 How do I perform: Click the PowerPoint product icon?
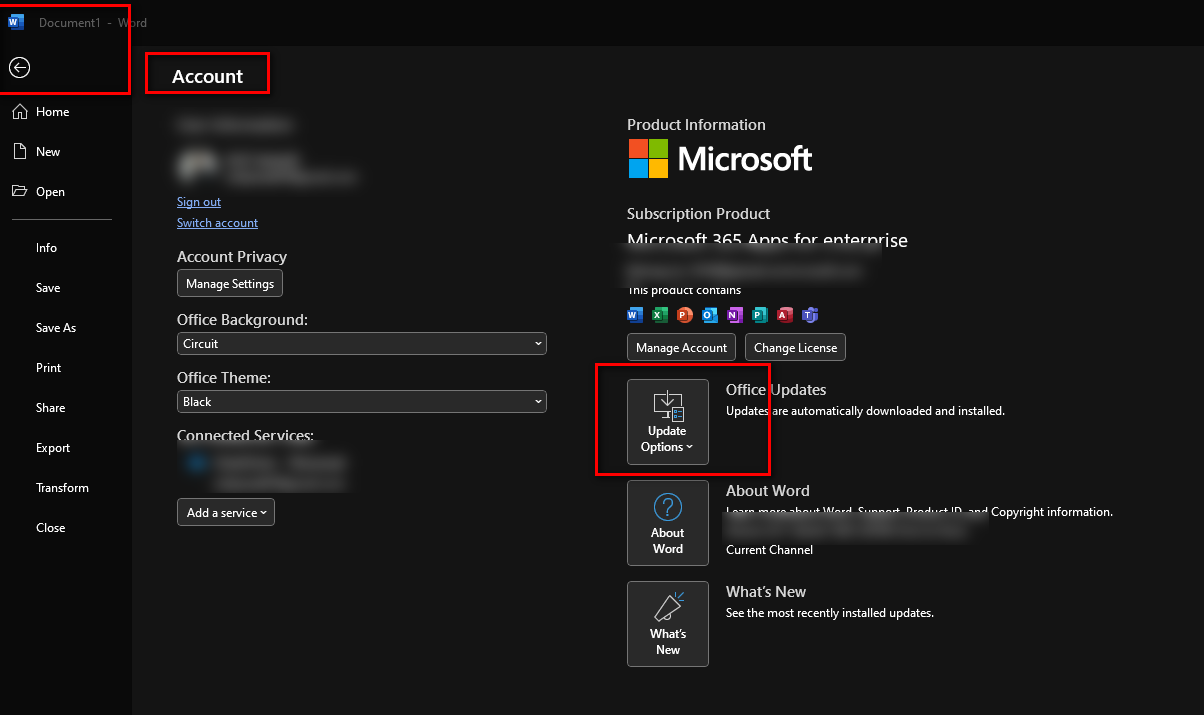[685, 315]
